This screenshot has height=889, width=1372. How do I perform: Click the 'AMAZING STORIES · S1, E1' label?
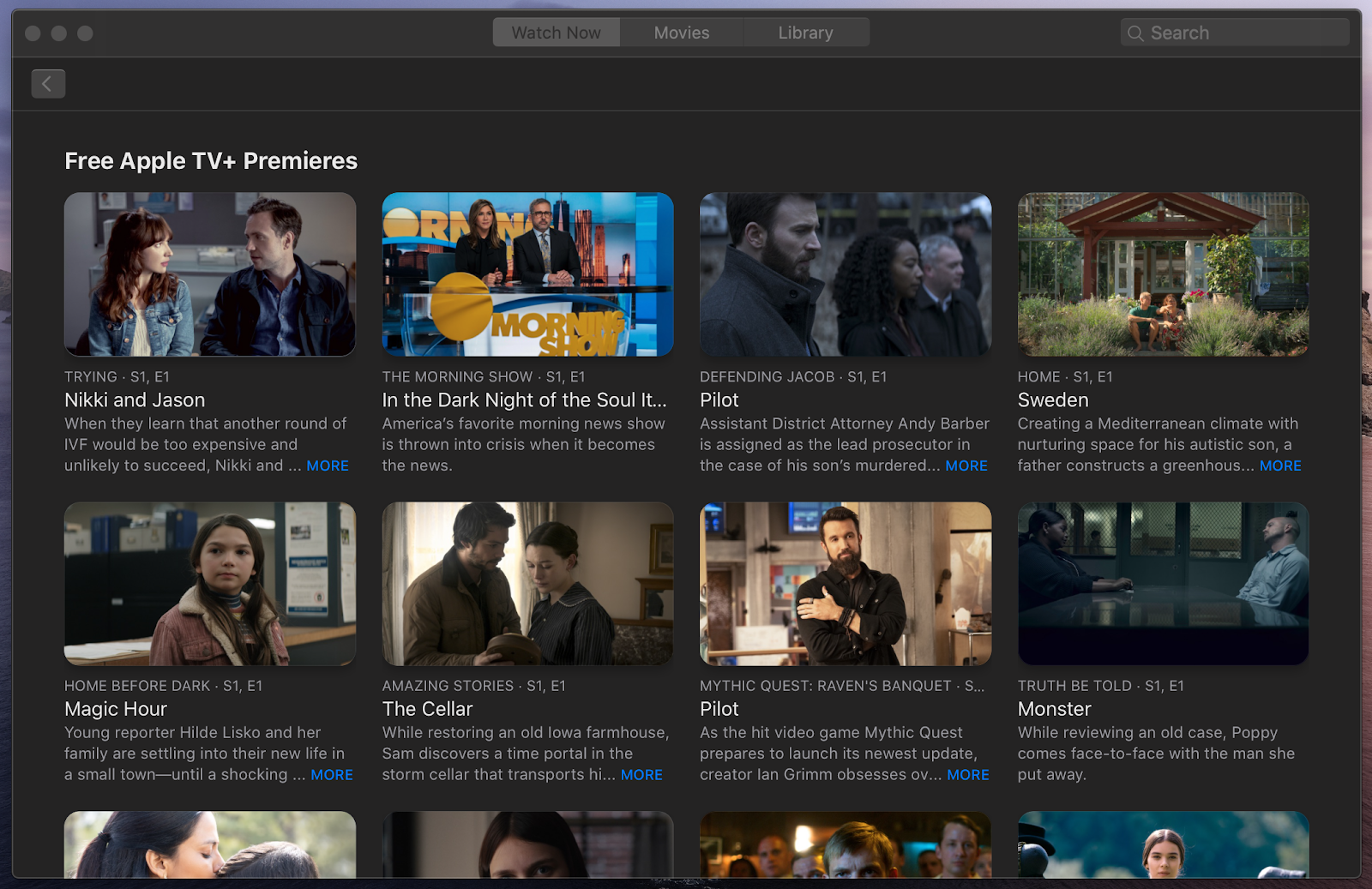click(474, 686)
